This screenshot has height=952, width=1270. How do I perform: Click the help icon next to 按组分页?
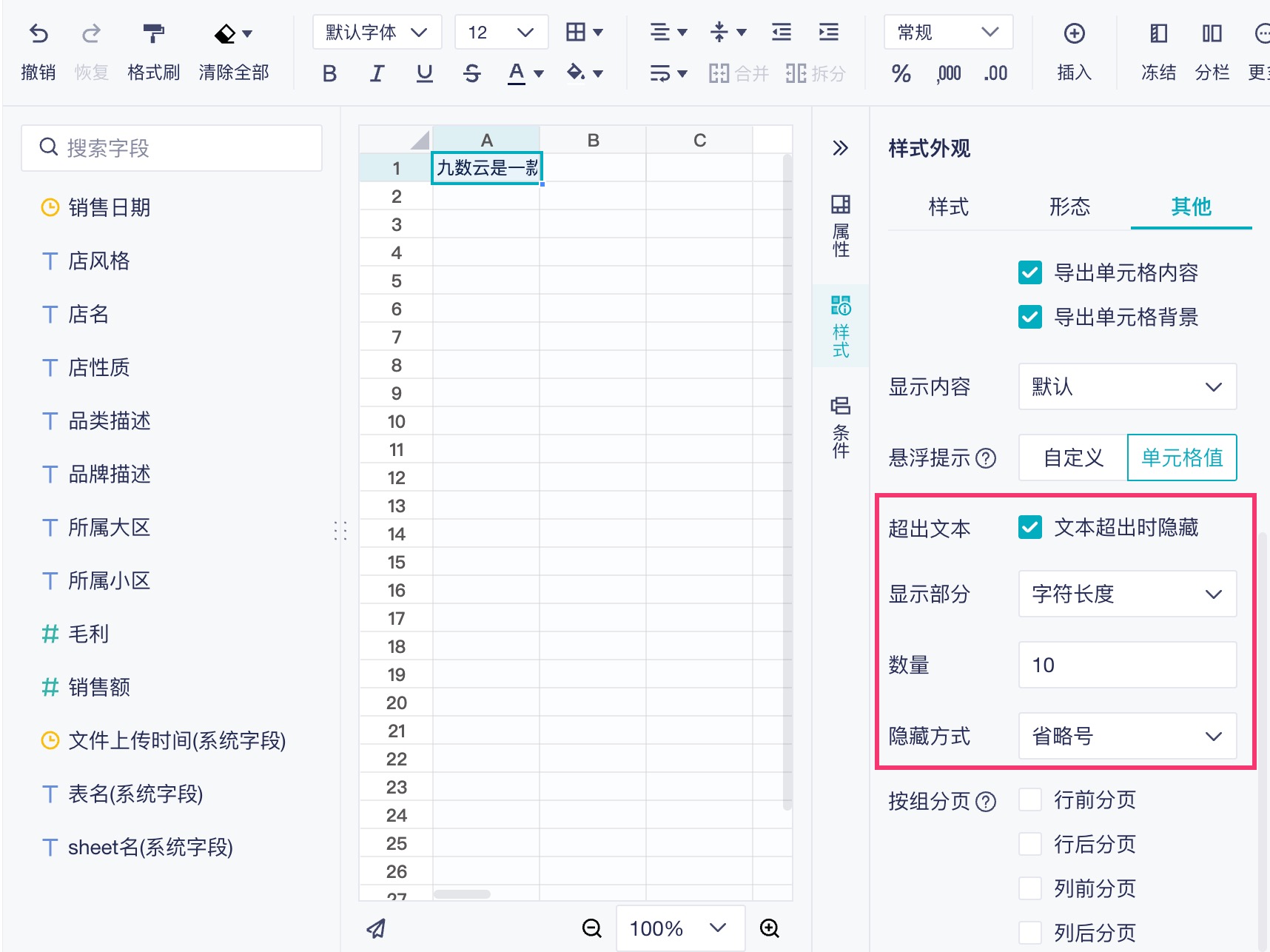pyautogui.click(x=986, y=801)
